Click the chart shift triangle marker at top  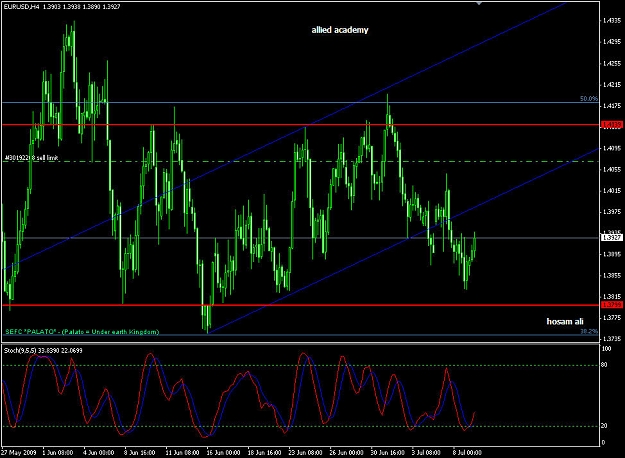479,3
